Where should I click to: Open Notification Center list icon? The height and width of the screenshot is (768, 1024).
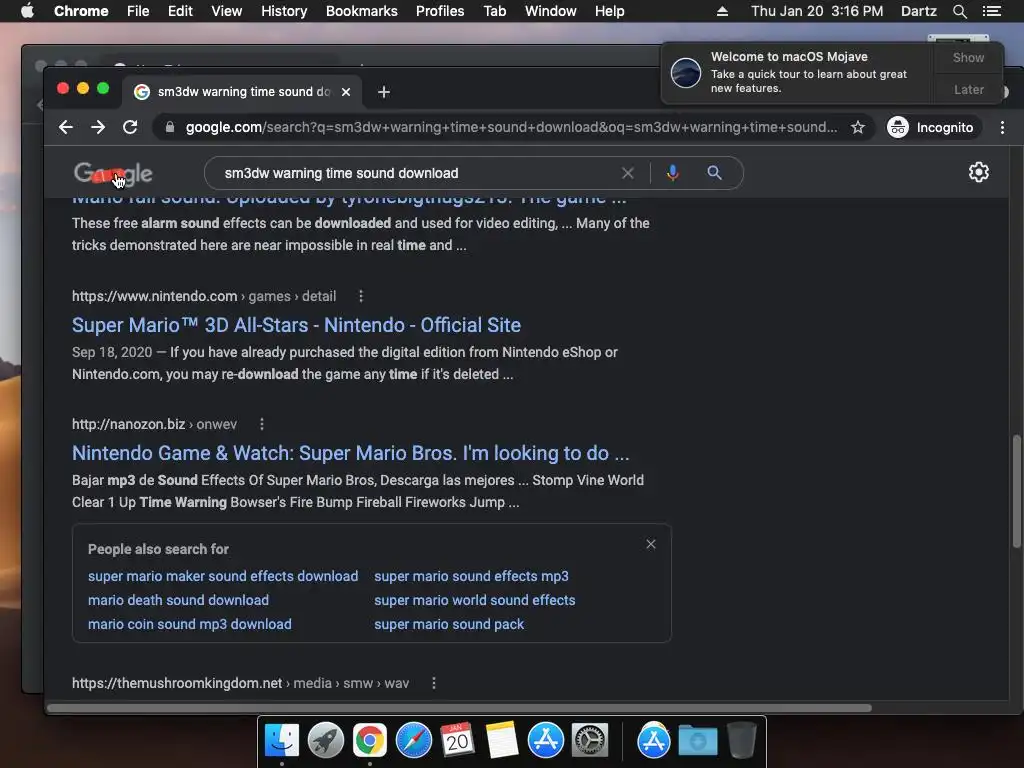[991, 11]
